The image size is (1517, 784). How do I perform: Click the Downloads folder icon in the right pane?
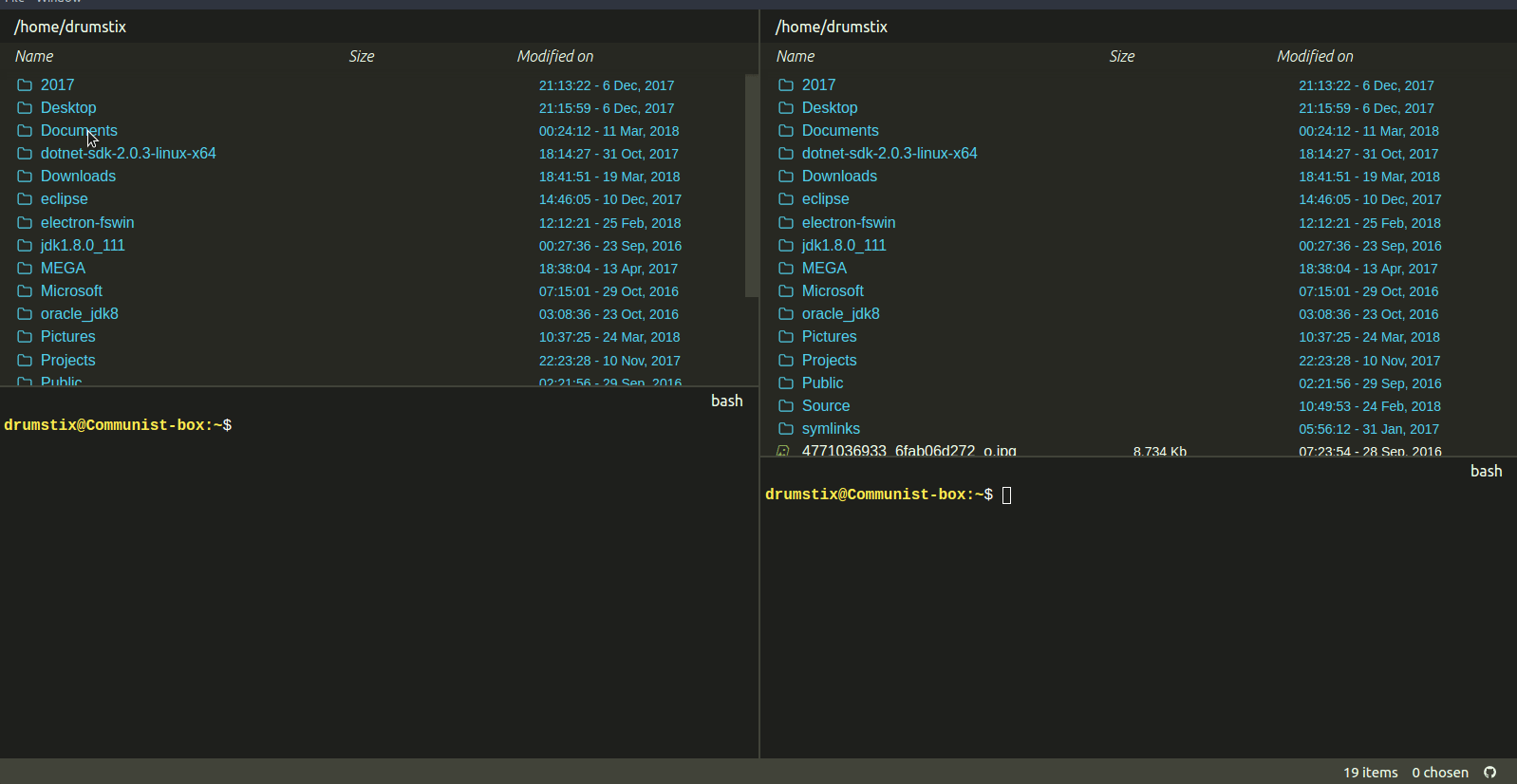(x=786, y=177)
